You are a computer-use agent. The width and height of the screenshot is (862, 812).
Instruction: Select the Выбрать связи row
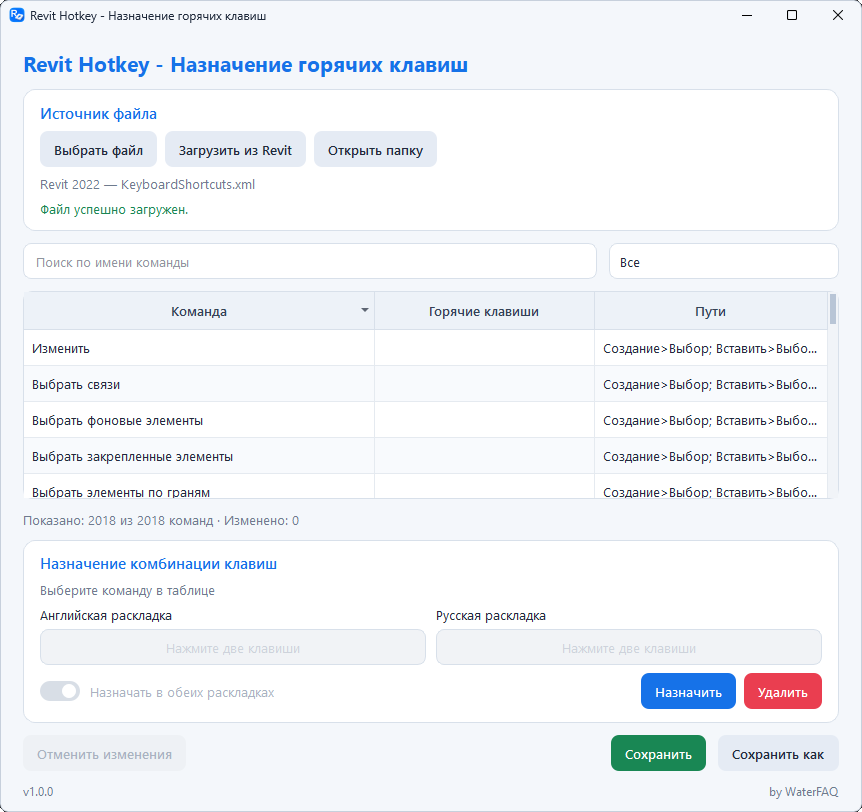pos(426,384)
